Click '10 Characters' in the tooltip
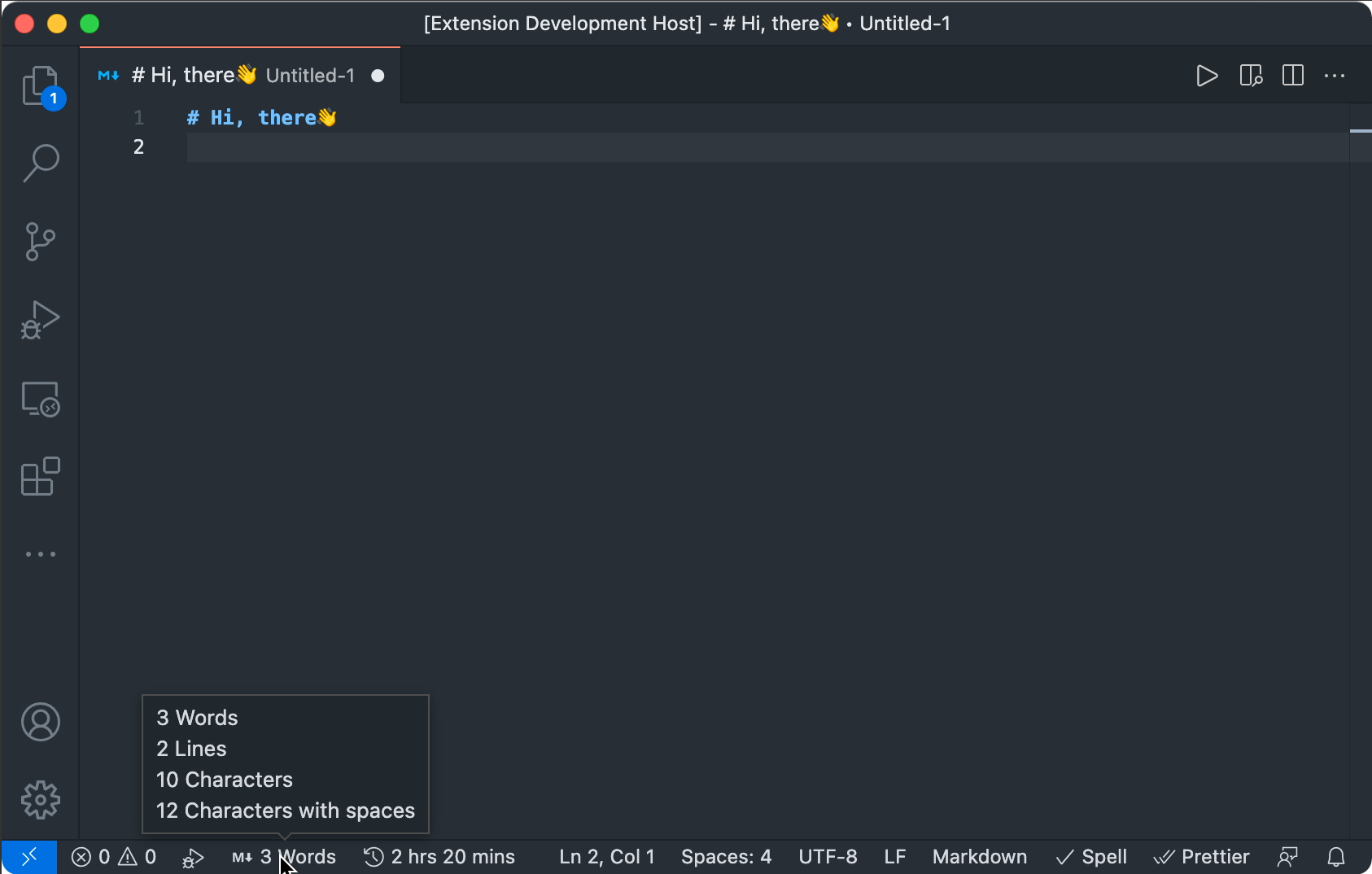Screen dimensions: 1372x874 [225, 780]
